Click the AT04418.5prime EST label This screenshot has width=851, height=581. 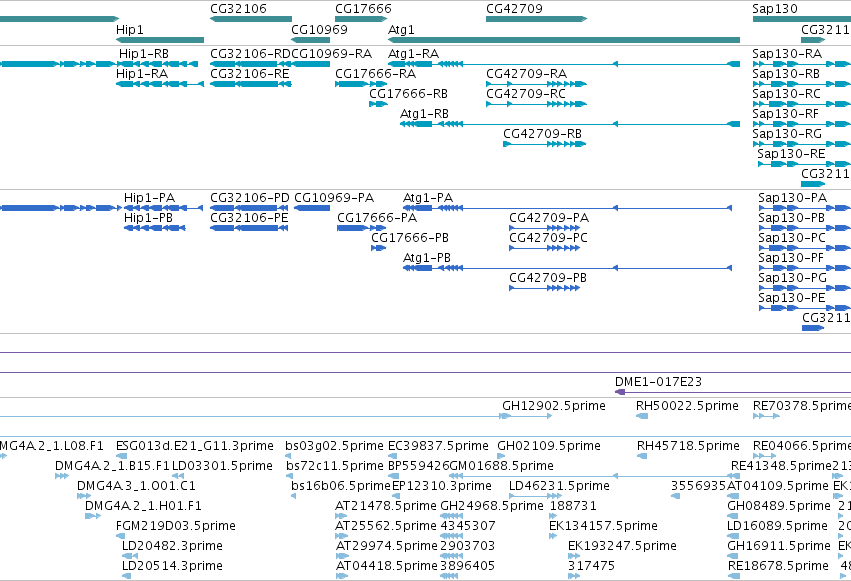[x=386, y=567]
